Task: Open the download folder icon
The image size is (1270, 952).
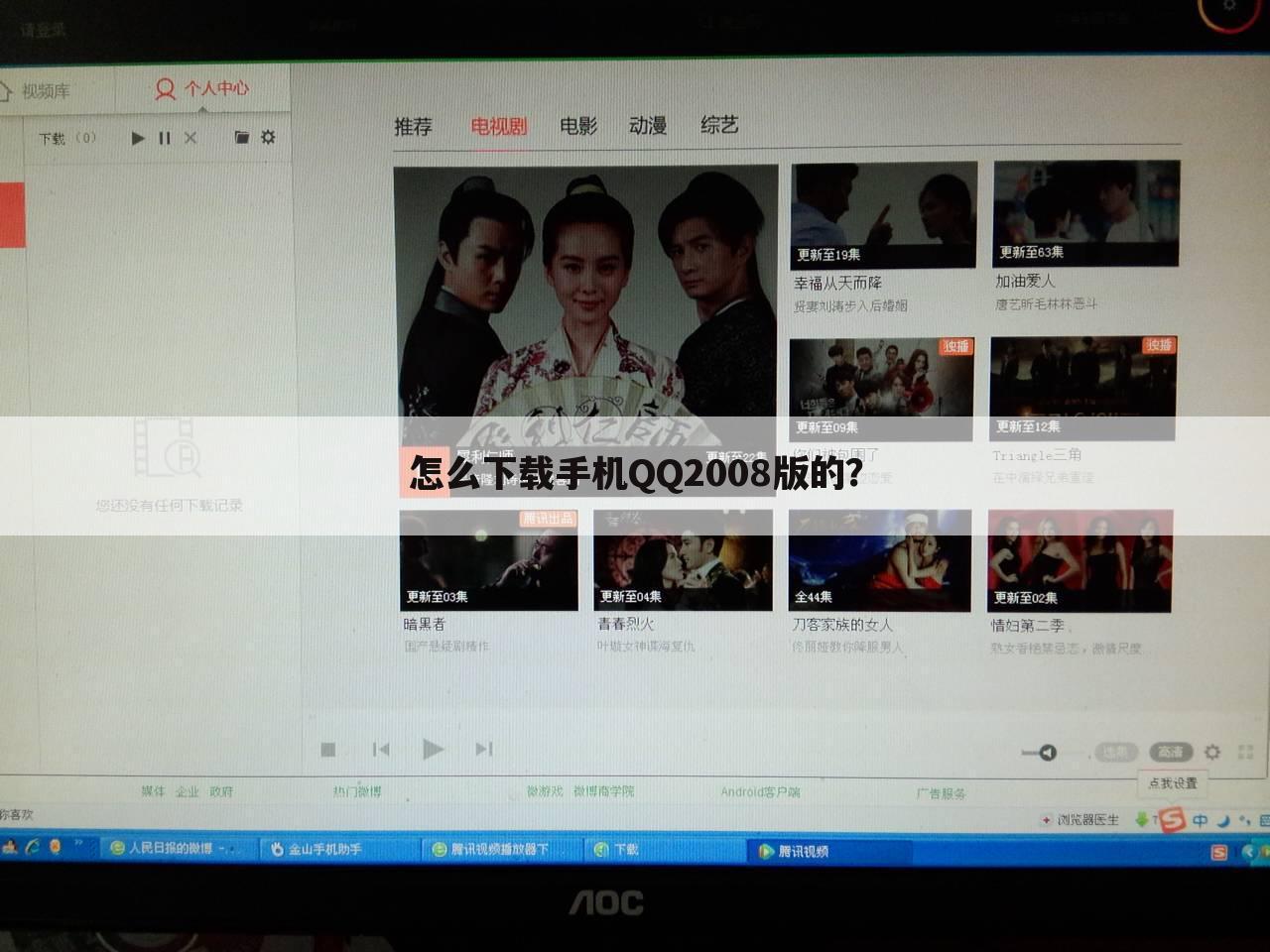Action: coord(241,137)
